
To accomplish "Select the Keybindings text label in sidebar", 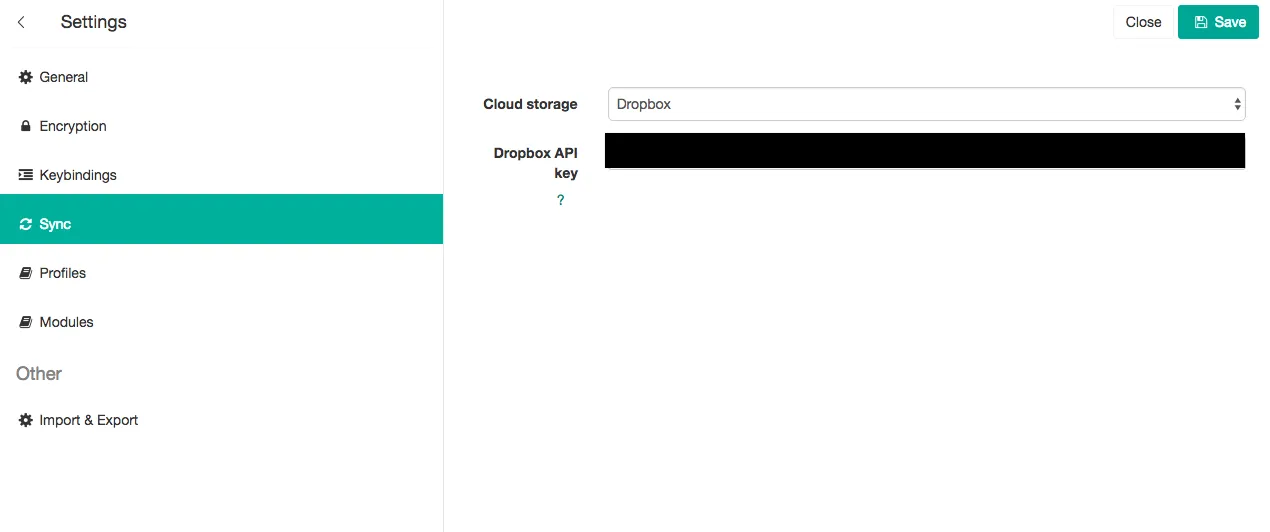I will point(78,175).
